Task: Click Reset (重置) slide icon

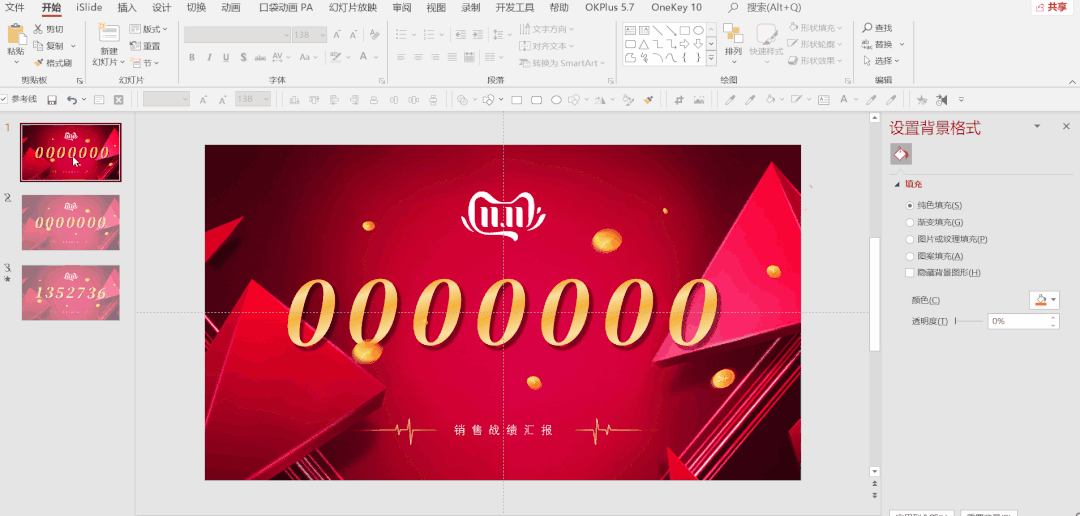Action: point(134,46)
